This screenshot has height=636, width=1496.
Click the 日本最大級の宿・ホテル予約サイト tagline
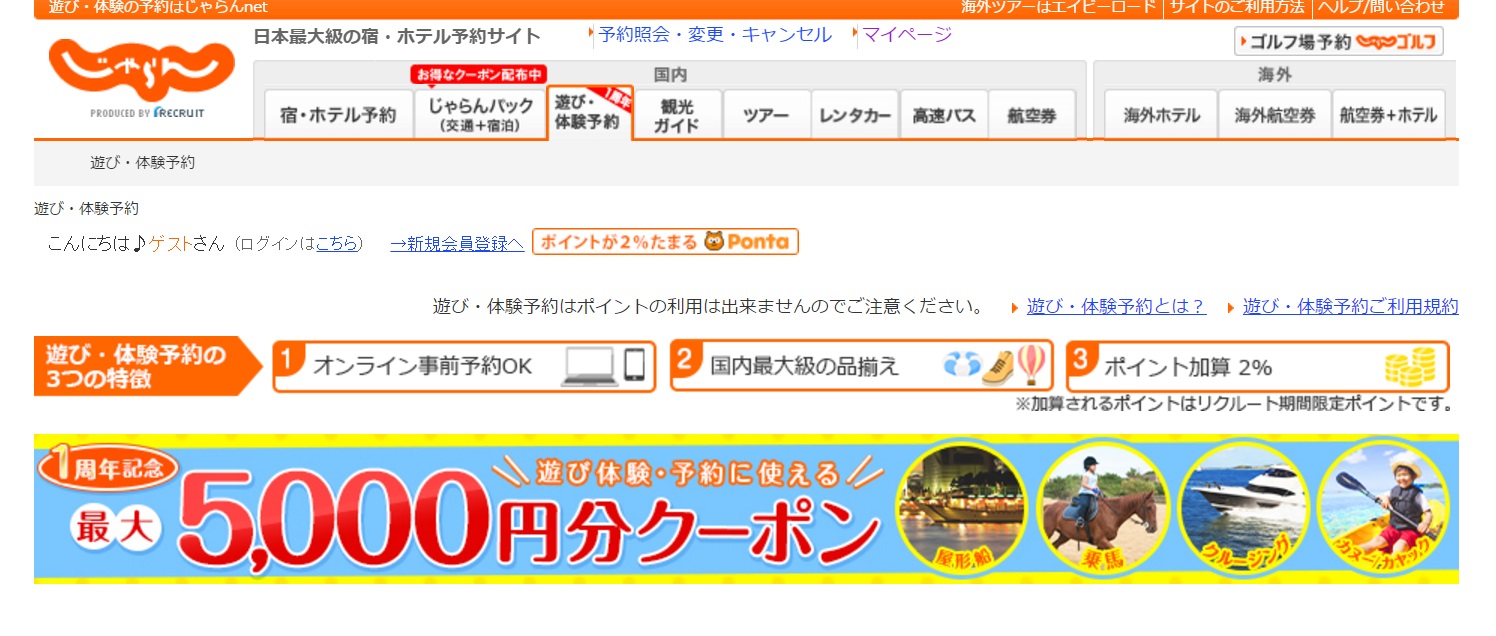[397, 37]
